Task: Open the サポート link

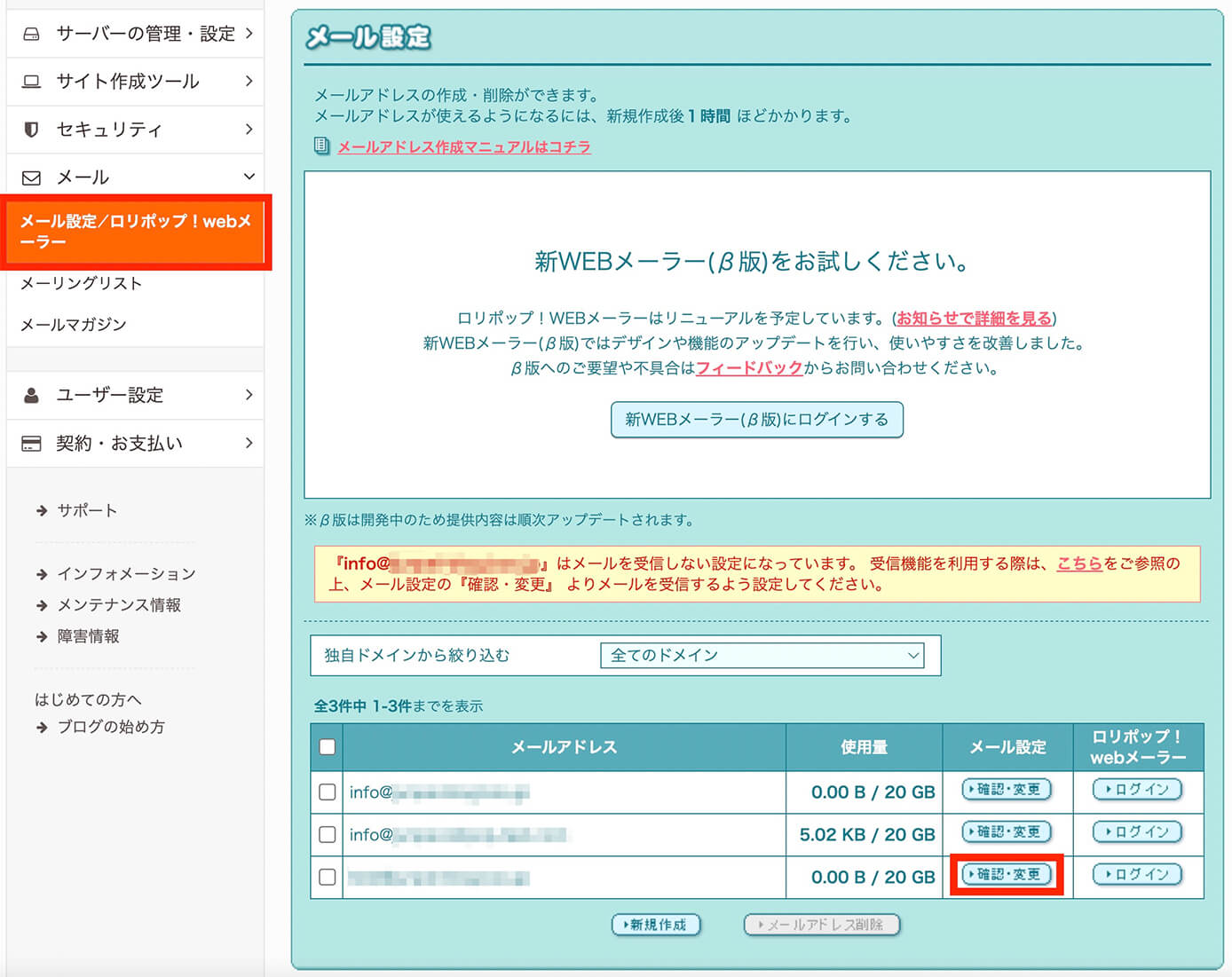Action: coord(87,510)
